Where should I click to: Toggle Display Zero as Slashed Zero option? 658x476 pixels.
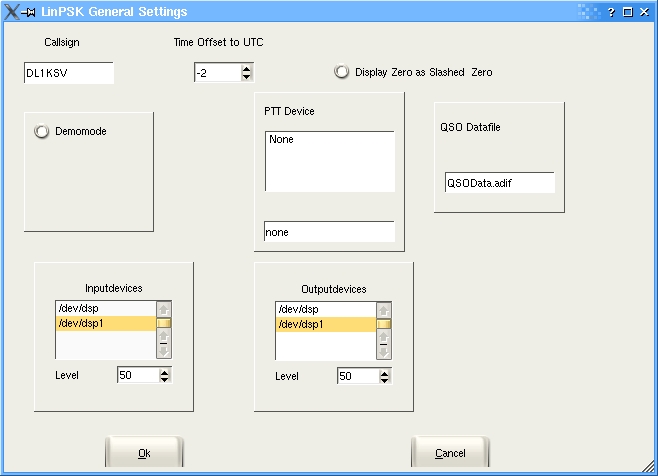tap(342, 72)
